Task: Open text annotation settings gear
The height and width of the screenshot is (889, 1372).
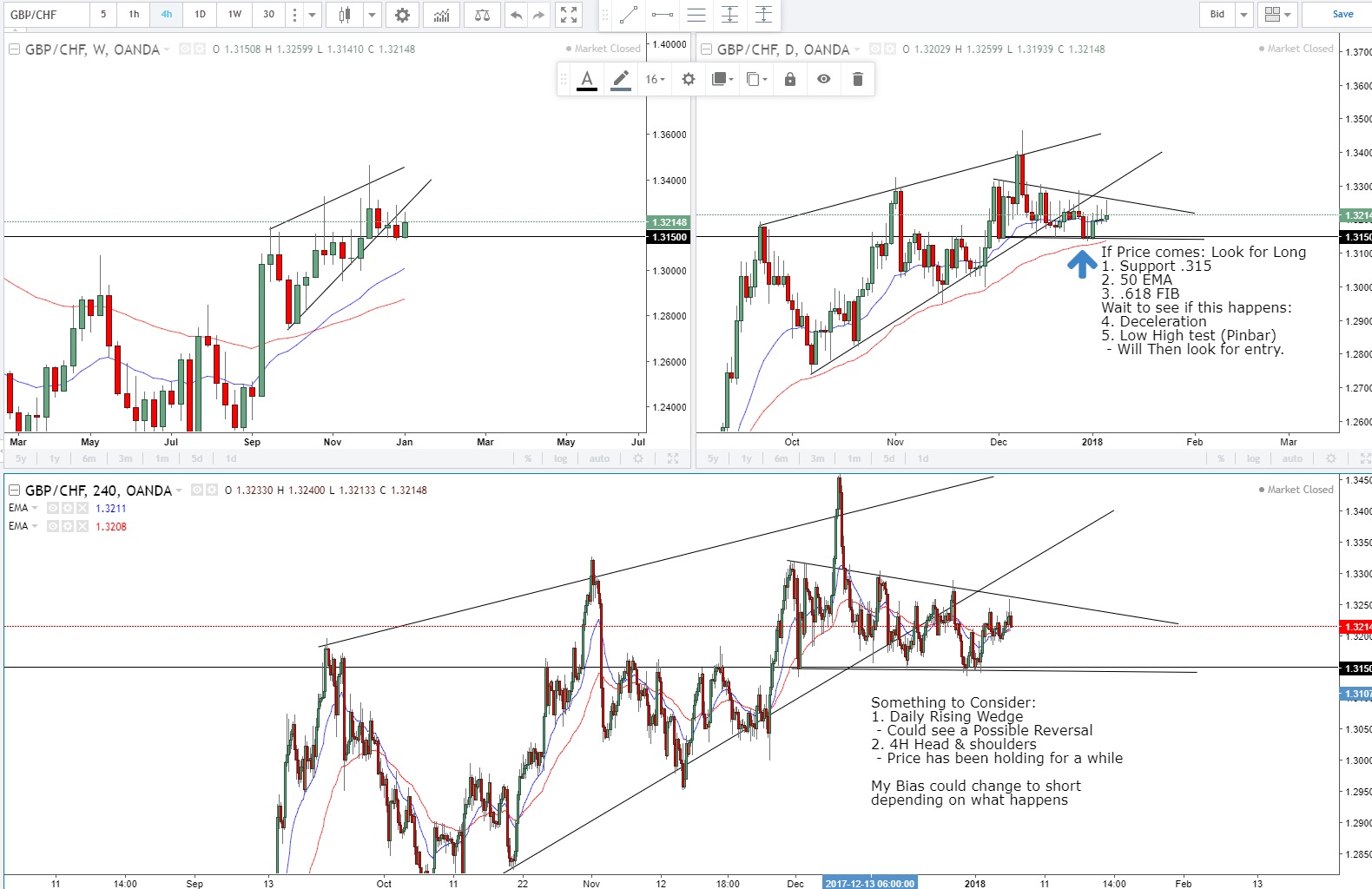Action: (x=689, y=79)
